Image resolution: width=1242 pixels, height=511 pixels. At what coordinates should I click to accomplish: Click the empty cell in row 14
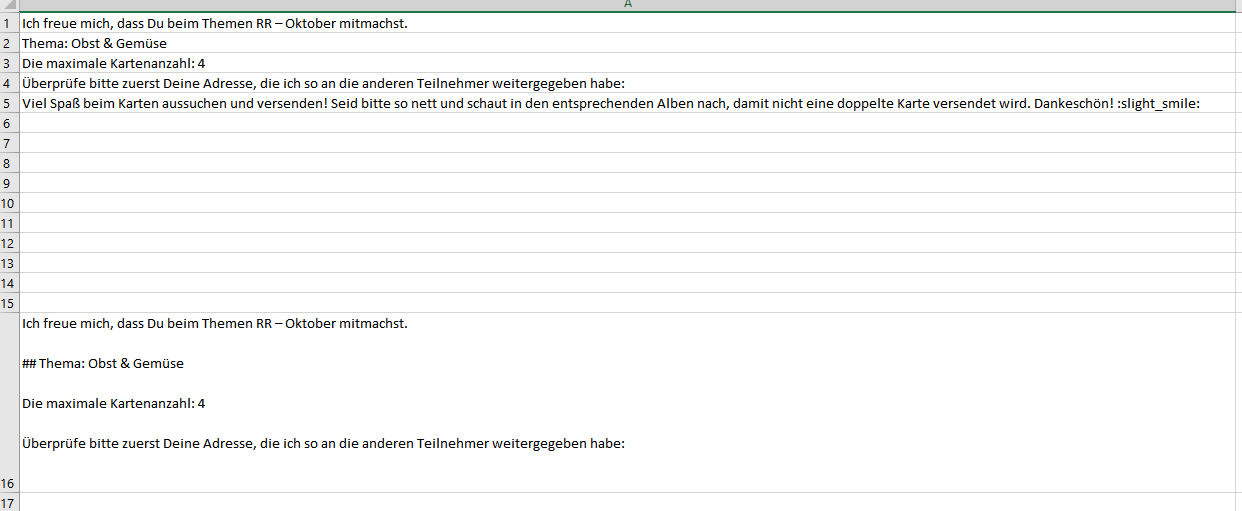[x=630, y=283]
